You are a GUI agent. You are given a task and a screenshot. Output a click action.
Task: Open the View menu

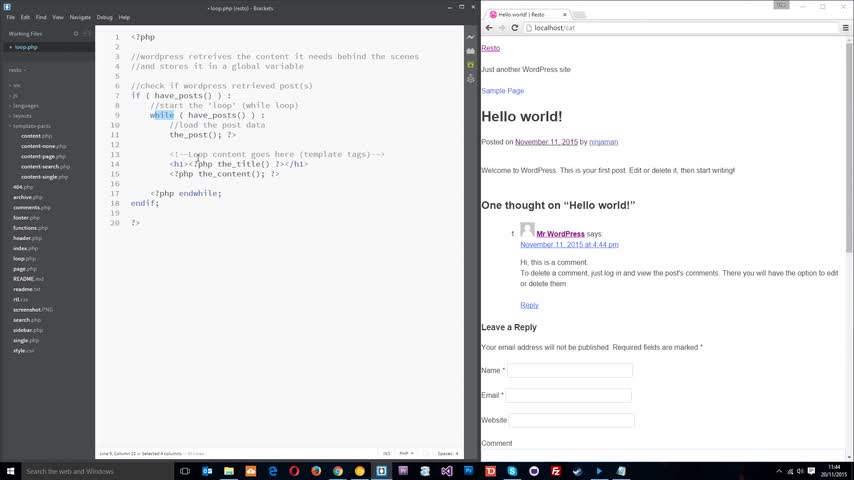(x=58, y=17)
